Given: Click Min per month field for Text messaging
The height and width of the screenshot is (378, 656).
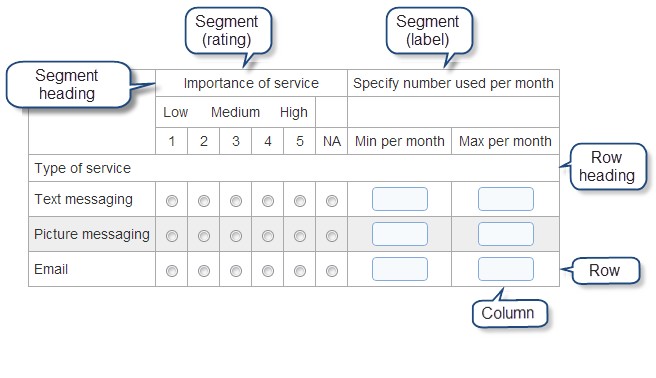Looking at the screenshot, I should (x=400, y=199).
